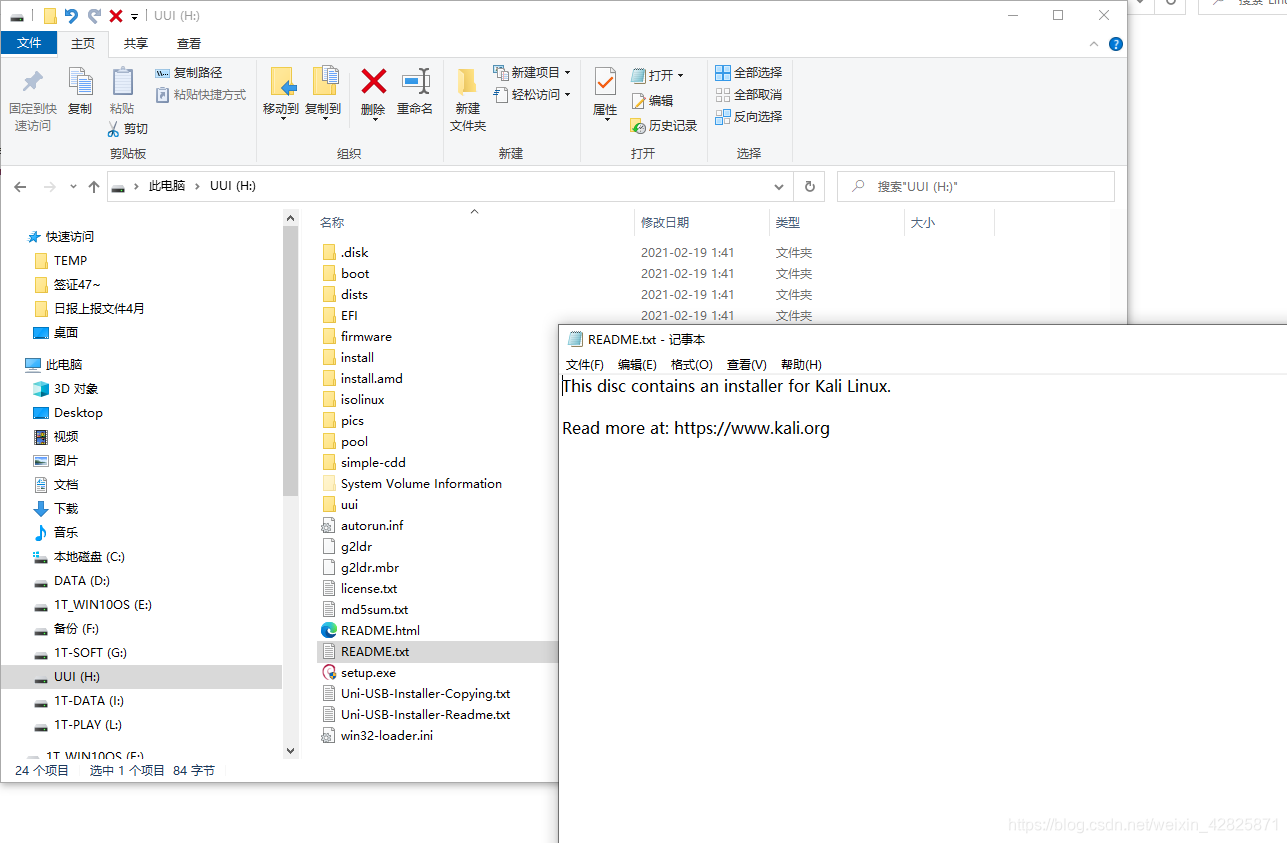Click Select All (全部选择)
Image resolution: width=1287 pixels, height=843 pixels.
[749, 73]
